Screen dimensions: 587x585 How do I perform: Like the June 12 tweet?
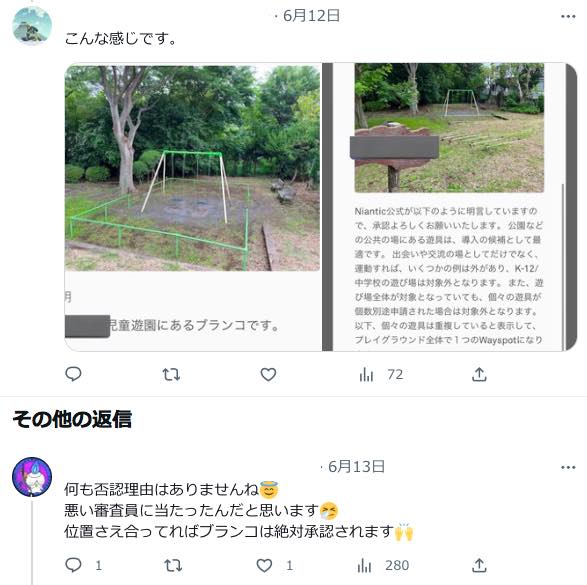[x=268, y=374]
